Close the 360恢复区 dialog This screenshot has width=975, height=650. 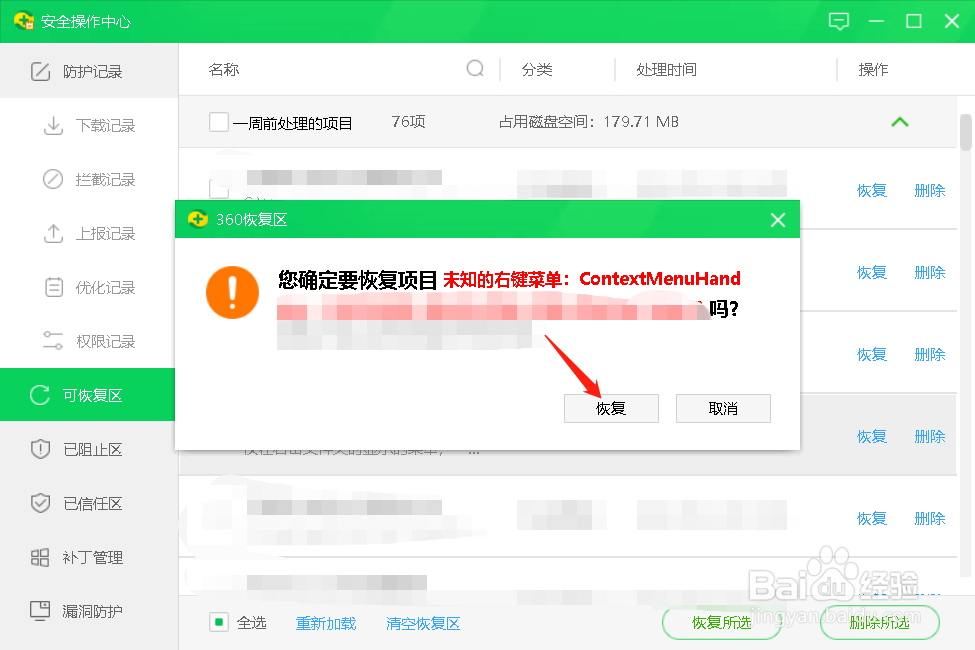(x=778, y=220)
